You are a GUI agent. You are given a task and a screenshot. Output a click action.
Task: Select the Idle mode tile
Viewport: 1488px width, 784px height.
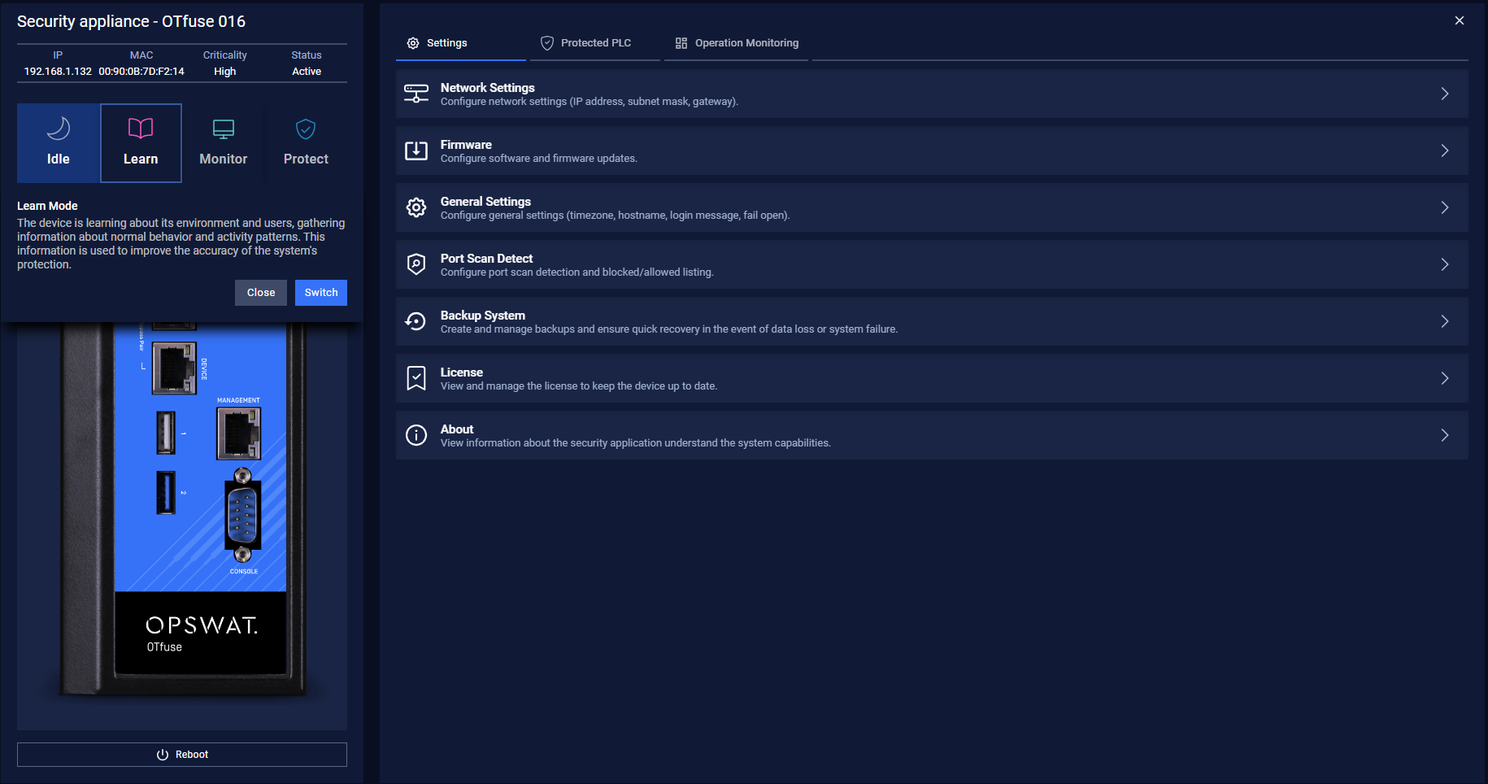(58, 143)
